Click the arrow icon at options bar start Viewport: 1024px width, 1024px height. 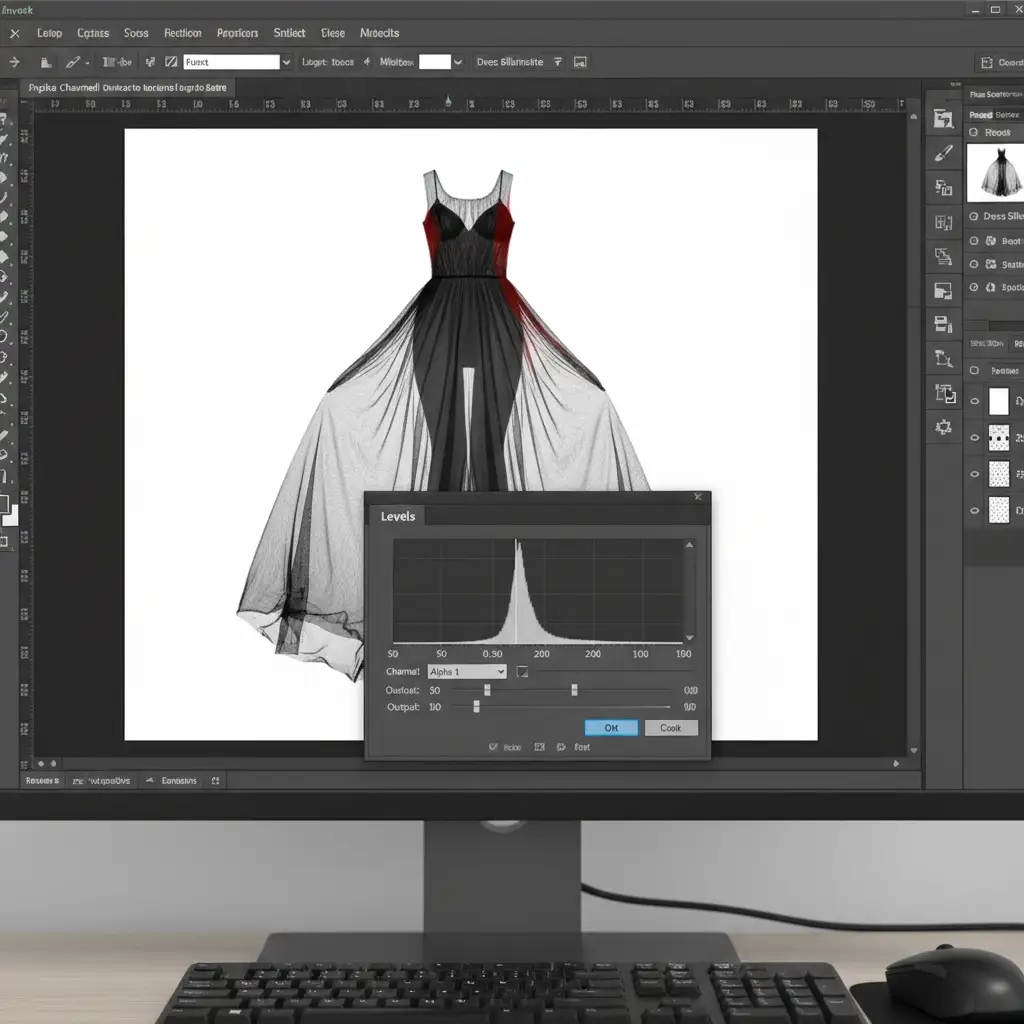14,62
